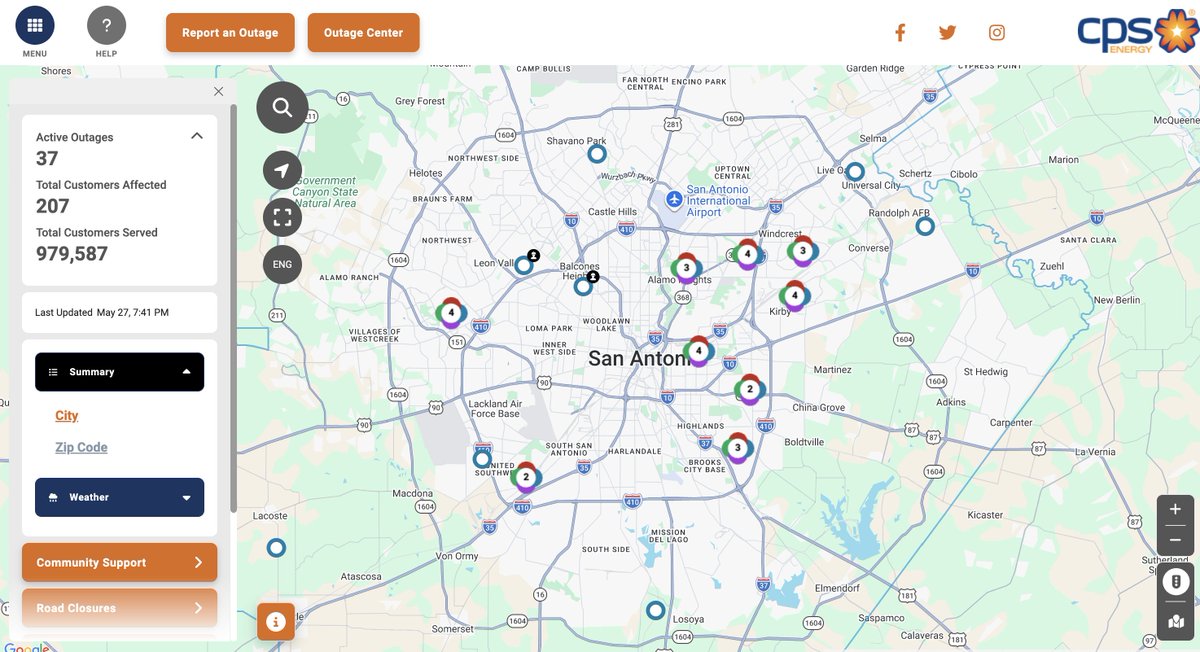Collapse the Active Outages card chevron

pyautogui.click(x=197, y=136)
